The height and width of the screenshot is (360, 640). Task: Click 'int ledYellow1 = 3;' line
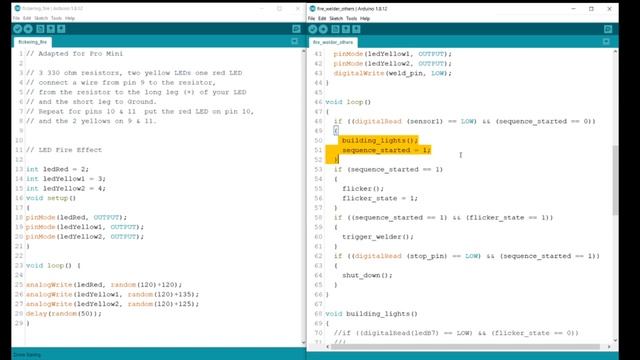[66, 179]
